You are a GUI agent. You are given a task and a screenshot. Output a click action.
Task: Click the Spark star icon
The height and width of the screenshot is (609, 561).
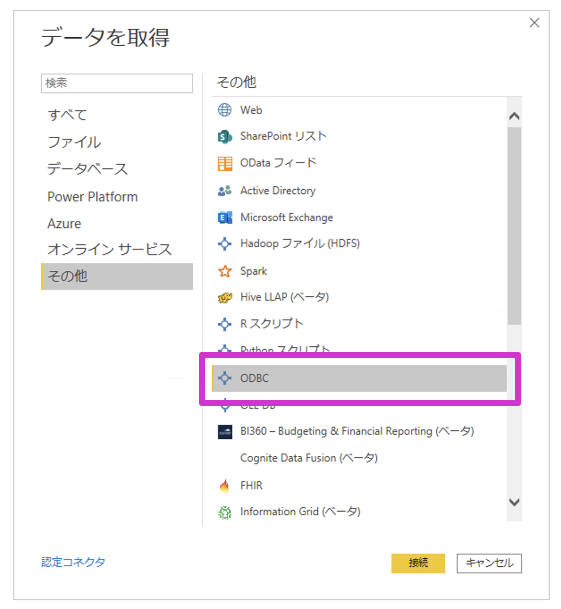click(225, 271)
